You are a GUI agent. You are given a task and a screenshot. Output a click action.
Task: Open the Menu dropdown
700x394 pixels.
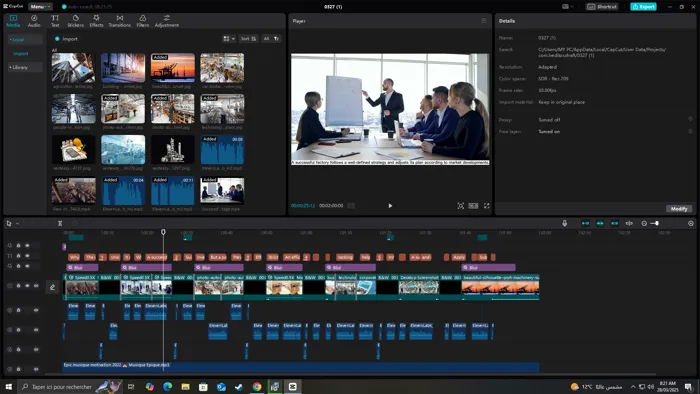pos(40,7)
